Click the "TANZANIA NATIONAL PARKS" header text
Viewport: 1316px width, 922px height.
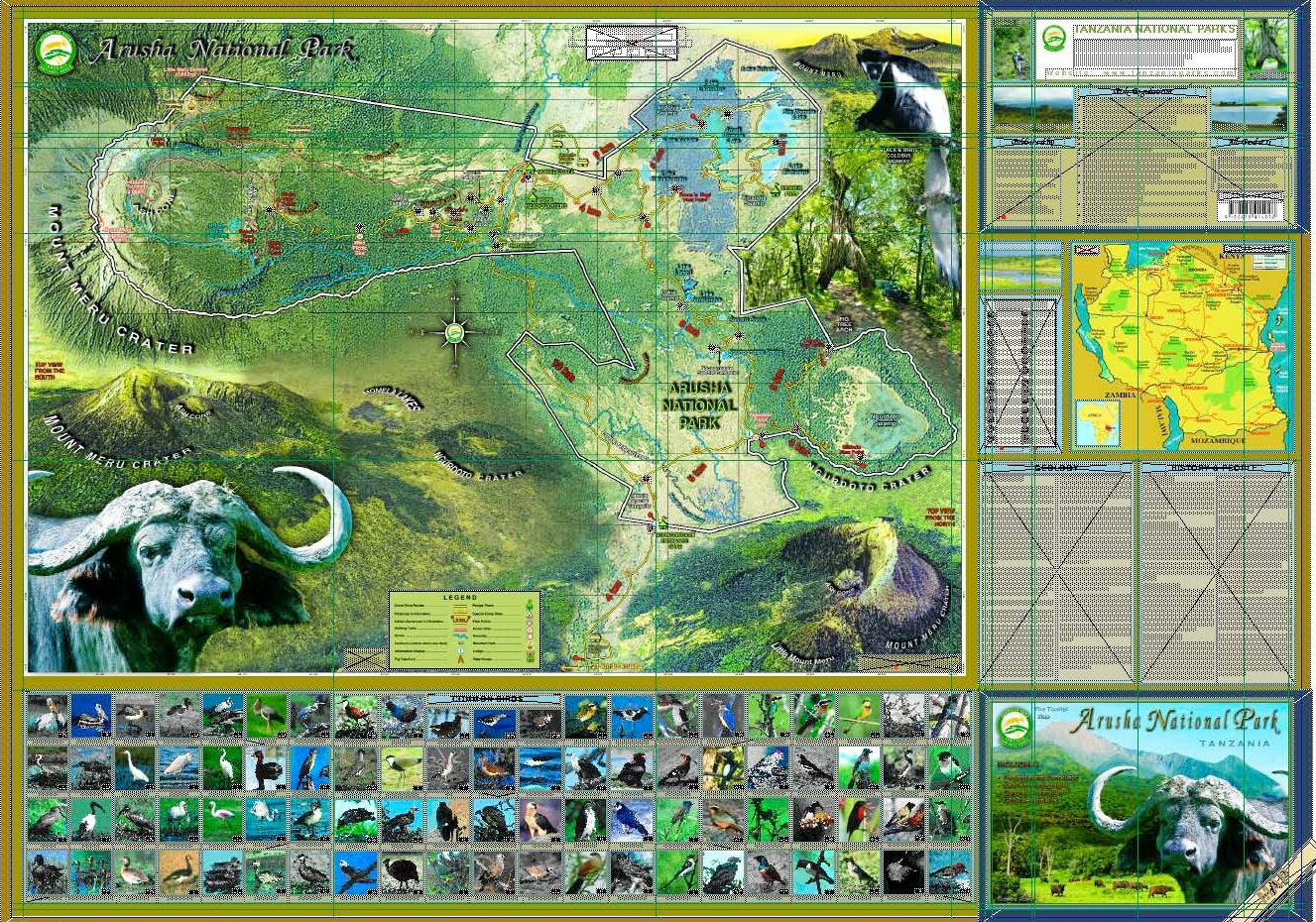tap(1155, 30)
